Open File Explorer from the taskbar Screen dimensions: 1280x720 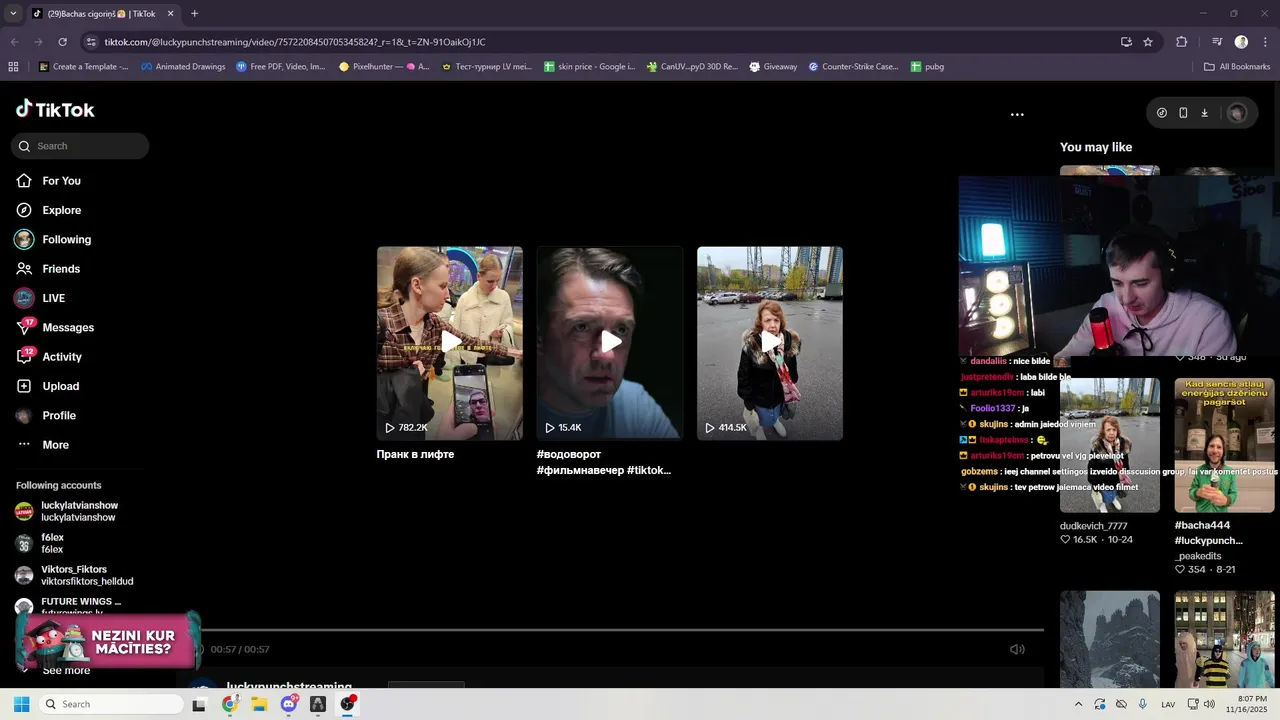coord(259,704)
